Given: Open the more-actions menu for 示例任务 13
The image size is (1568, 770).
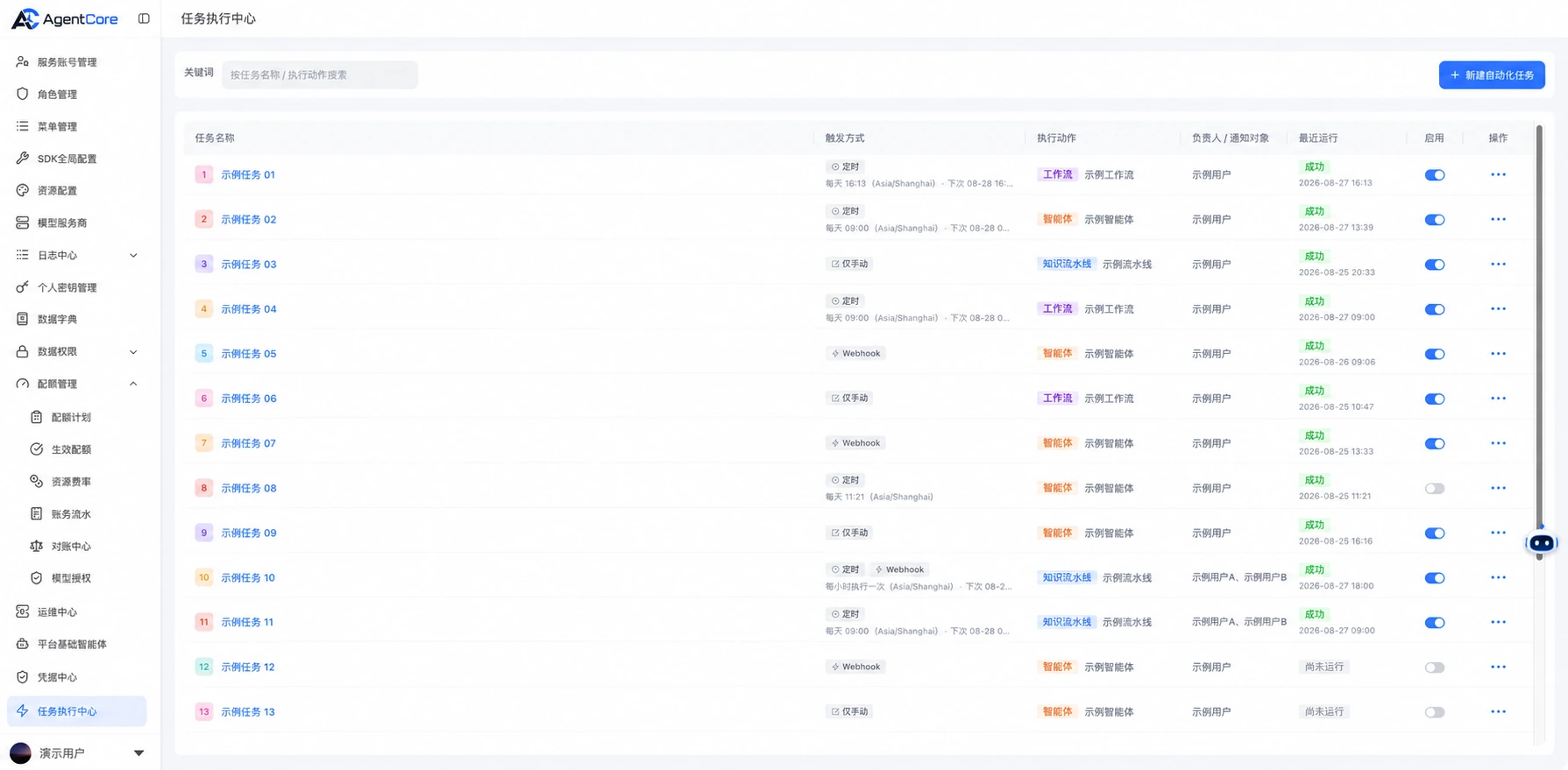Looking at the screenshot, I should (1498, 712).
